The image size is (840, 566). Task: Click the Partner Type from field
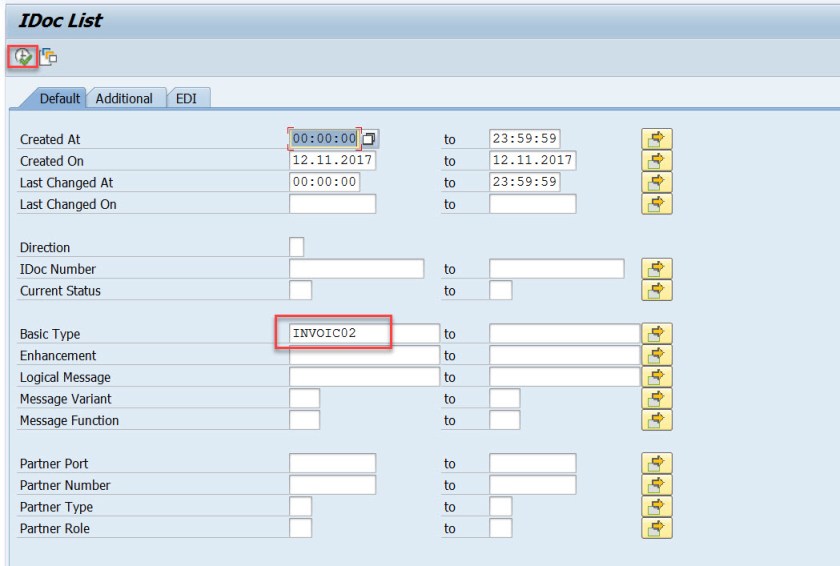[x=301, y=507]
